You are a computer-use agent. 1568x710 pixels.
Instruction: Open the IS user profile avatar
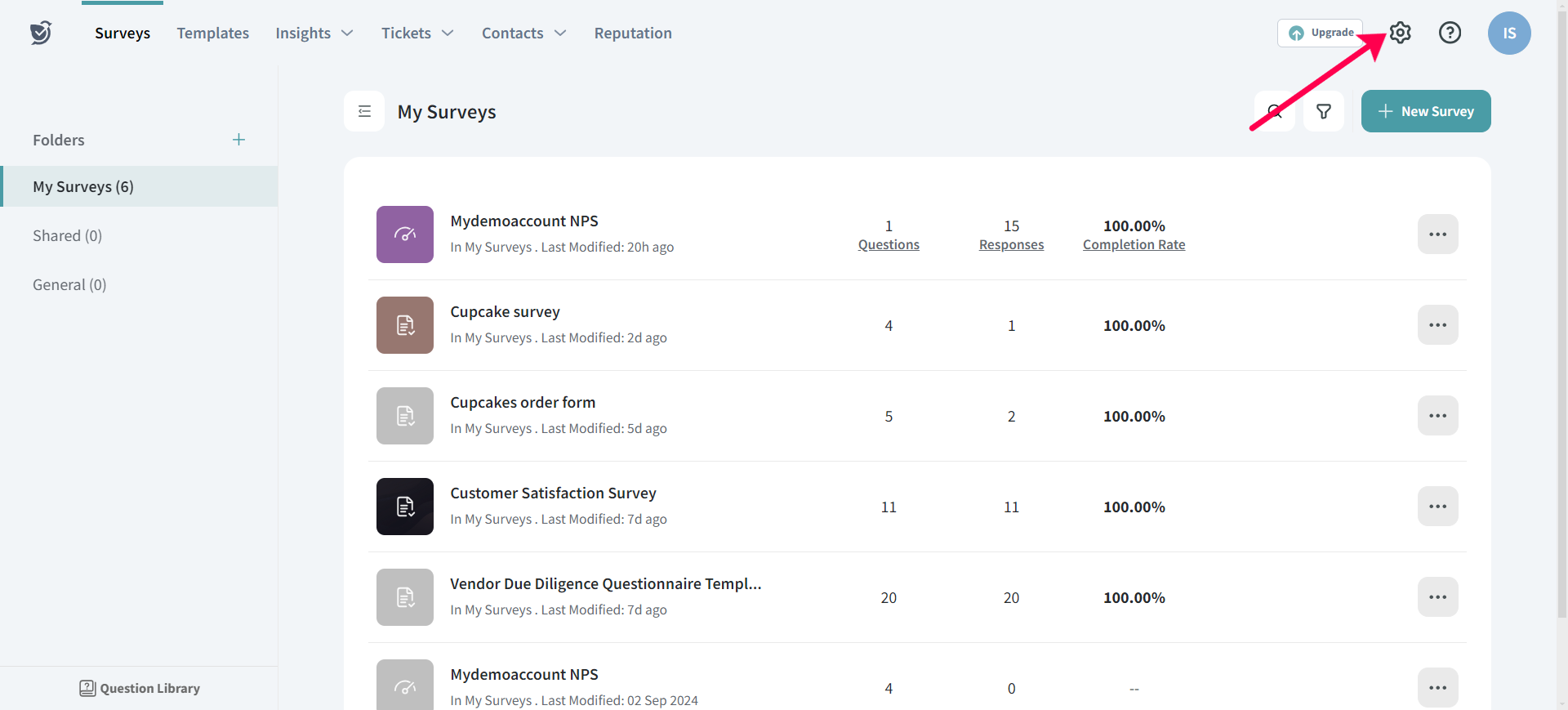pyautogui.click(x=1508, y=33)
